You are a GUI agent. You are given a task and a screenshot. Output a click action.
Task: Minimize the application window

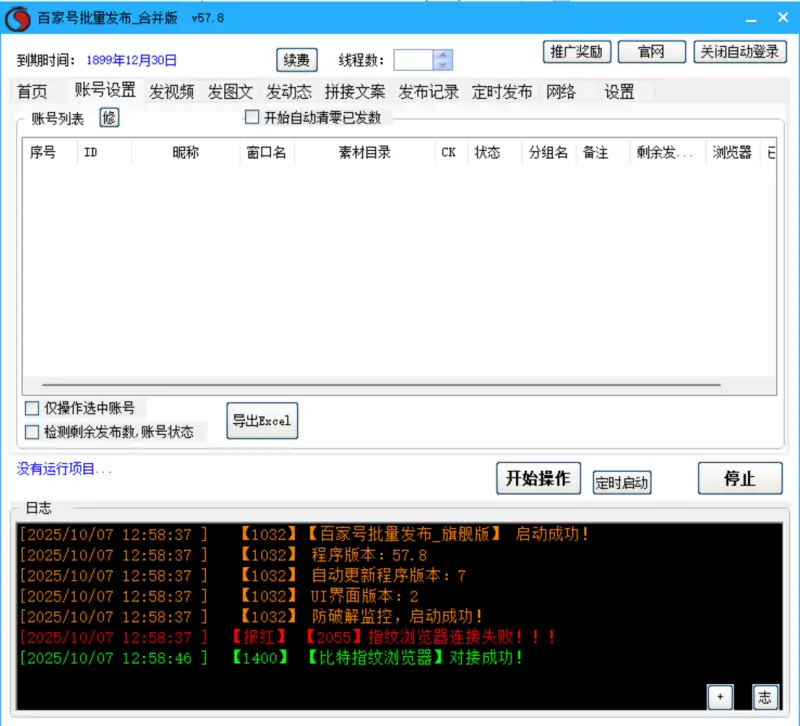[x=754, y=18]
